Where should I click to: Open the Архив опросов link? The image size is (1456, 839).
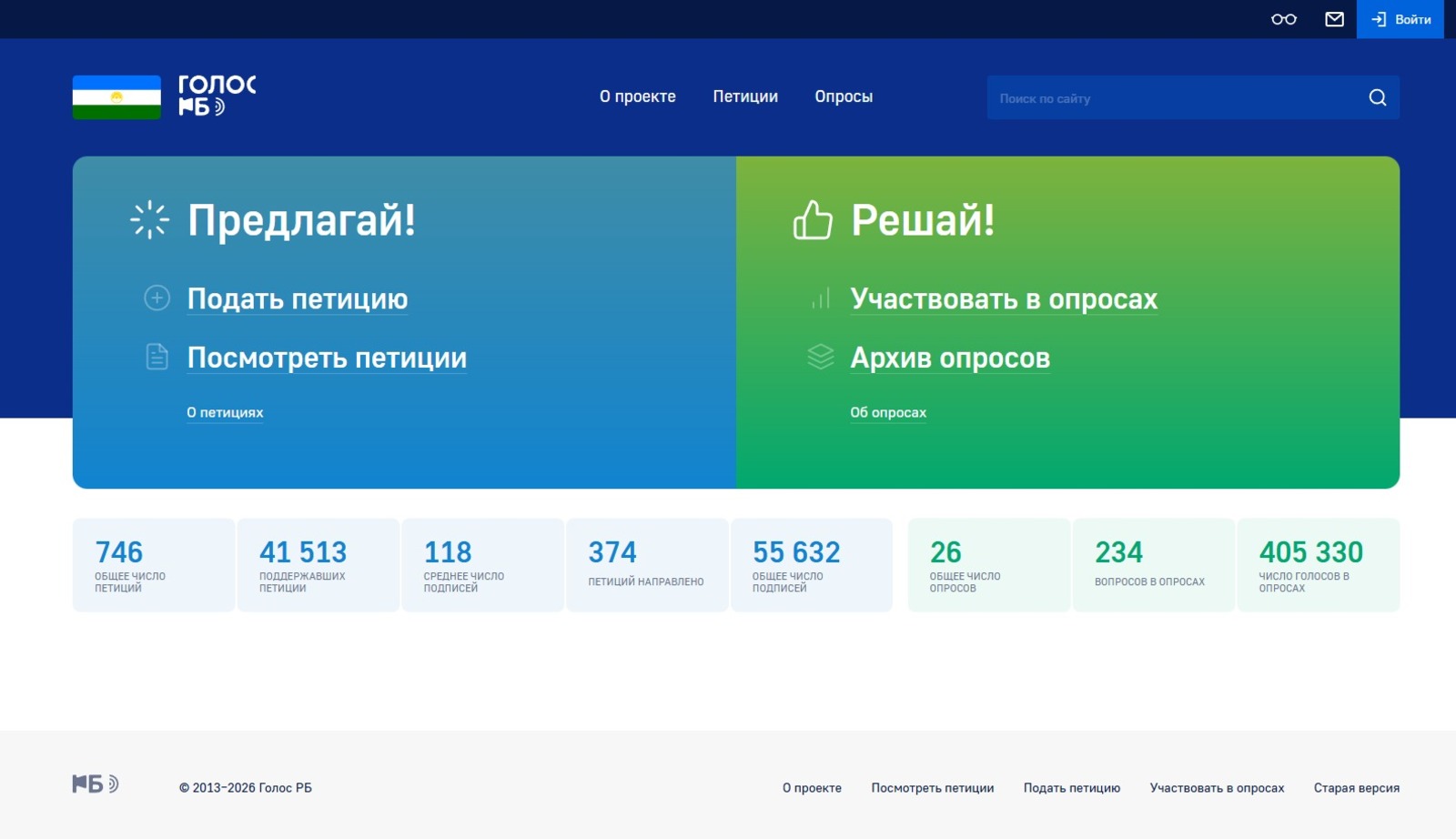coord(949,358)
